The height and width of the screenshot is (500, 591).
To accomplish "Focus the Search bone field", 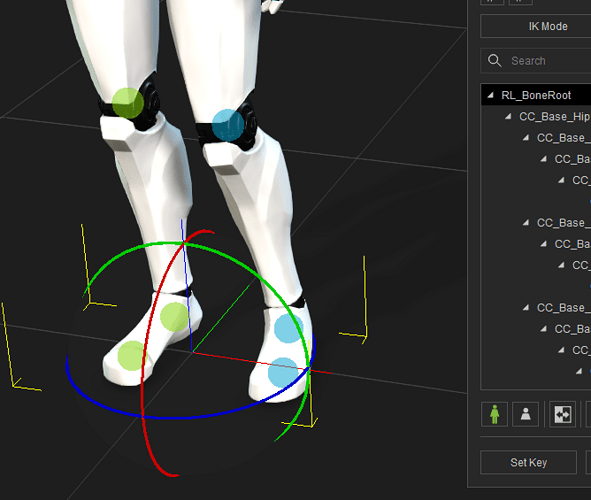I will coord(536,61).
